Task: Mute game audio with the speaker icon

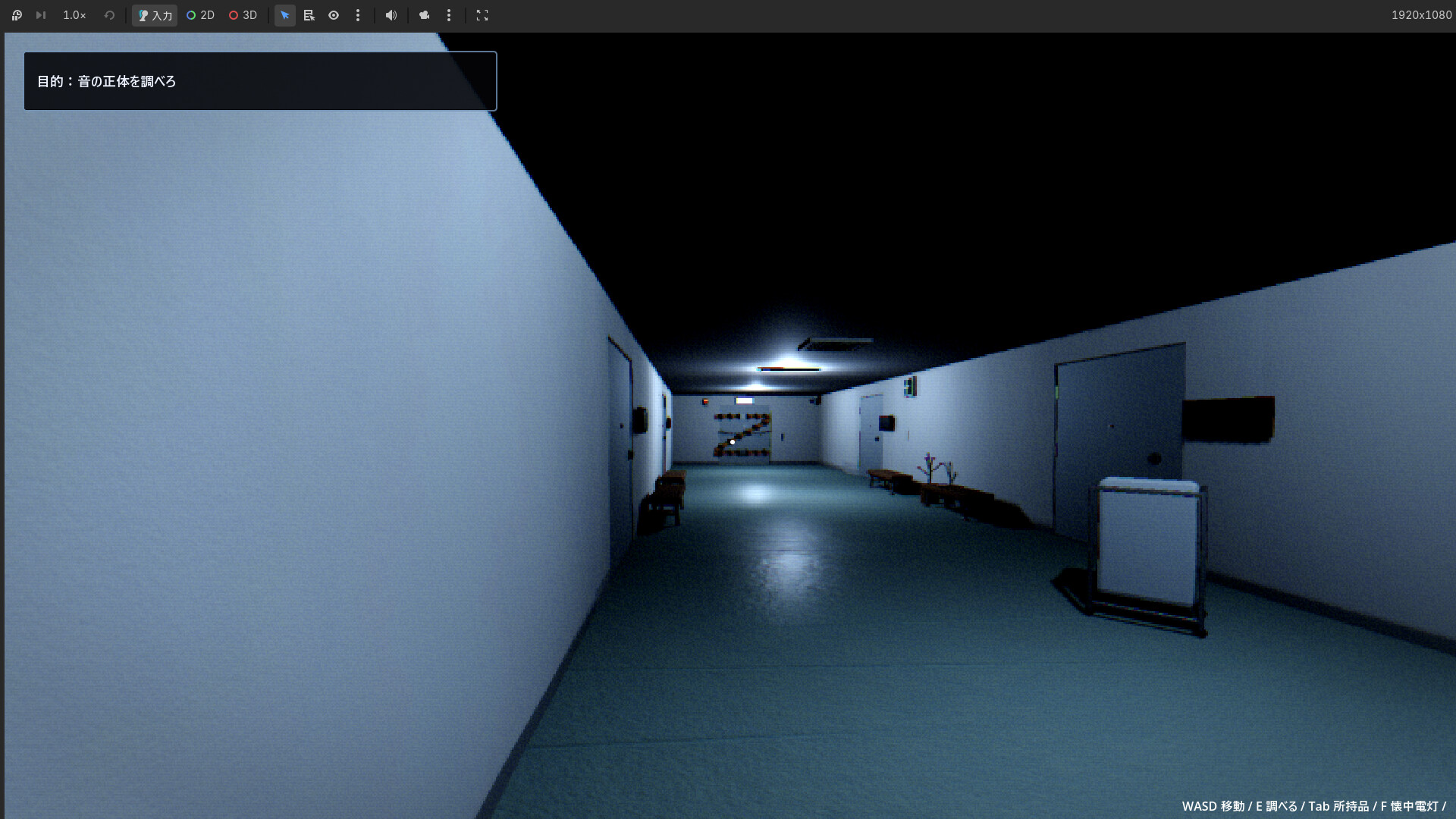Action: (x=391, y=15)
